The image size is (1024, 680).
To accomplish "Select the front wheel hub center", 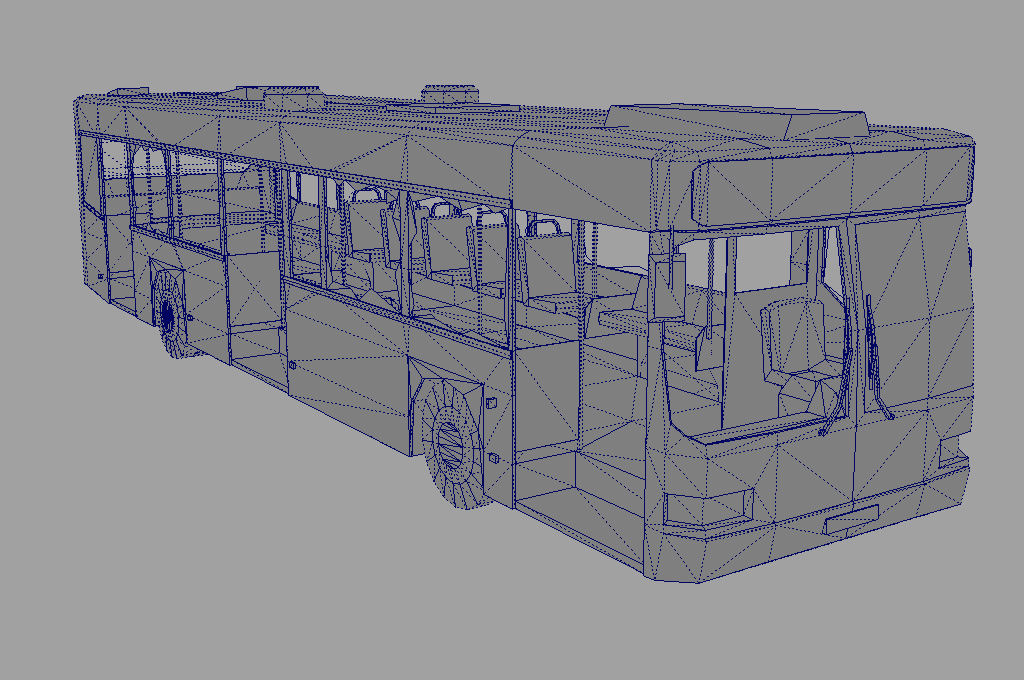I will [449, 444].
